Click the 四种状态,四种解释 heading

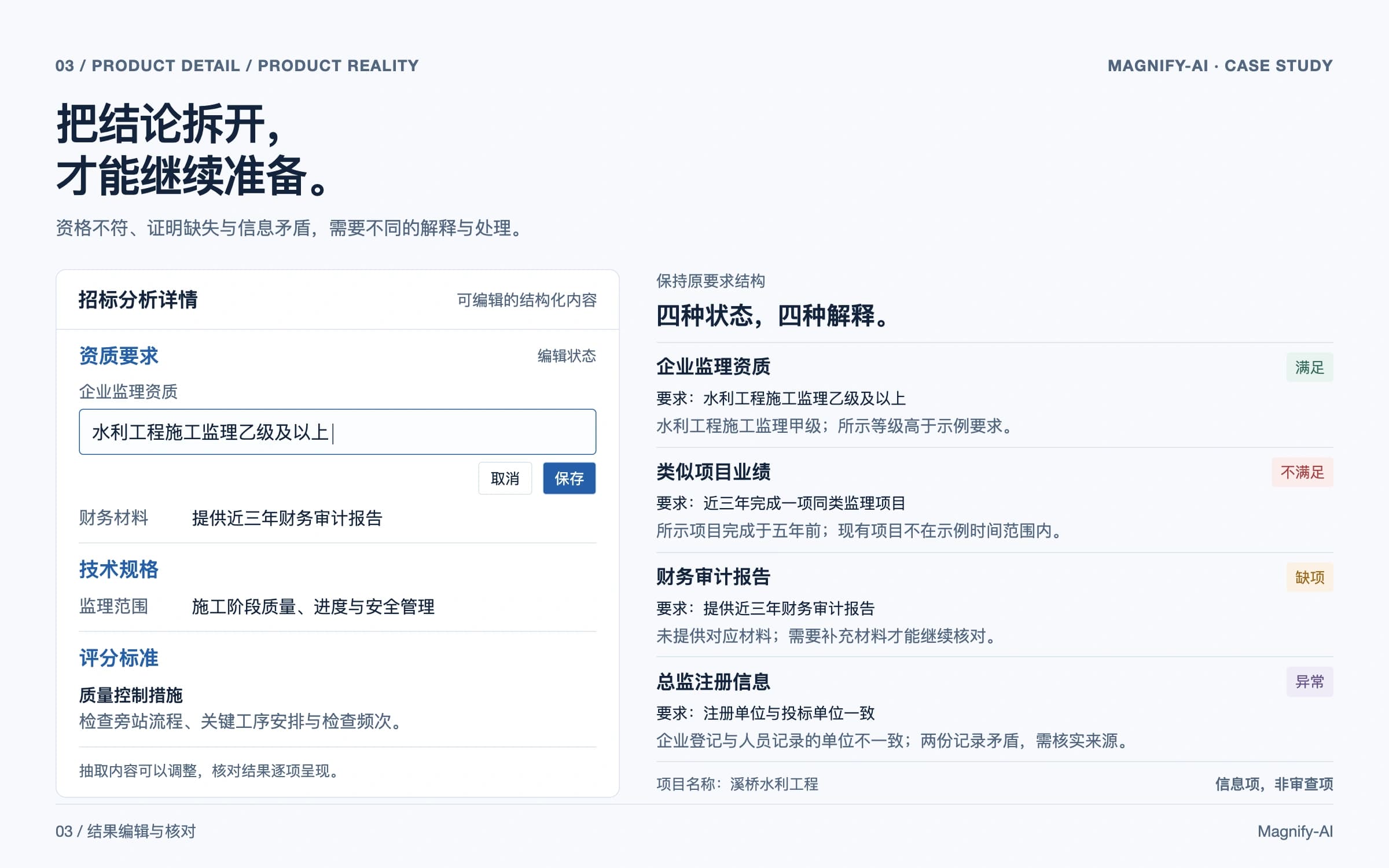coord(772,315)
